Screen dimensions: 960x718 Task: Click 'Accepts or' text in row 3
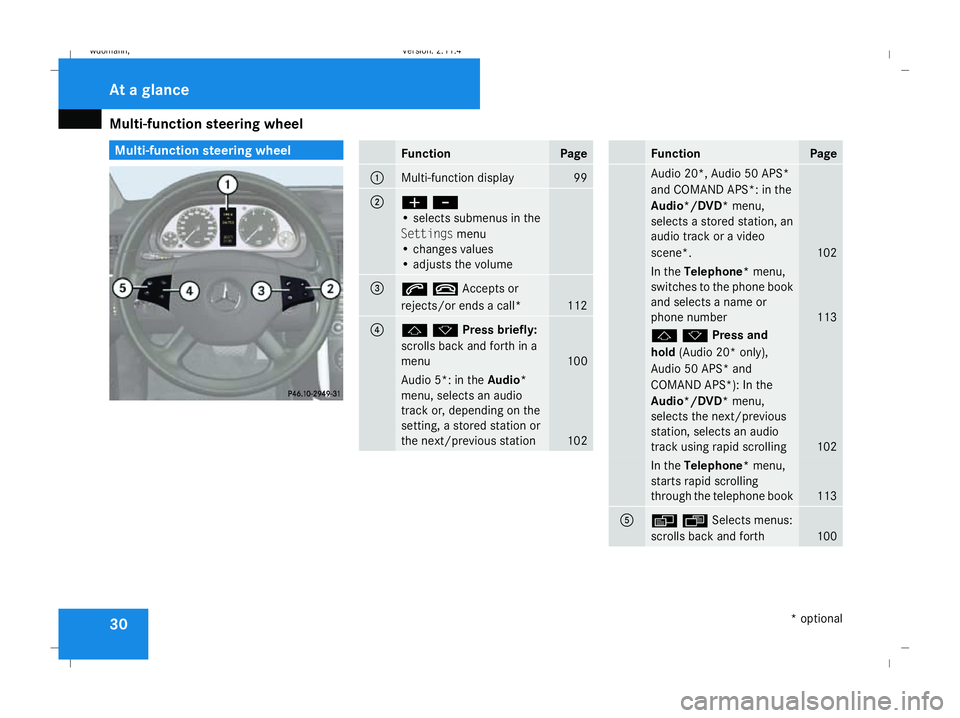point(490,288)
